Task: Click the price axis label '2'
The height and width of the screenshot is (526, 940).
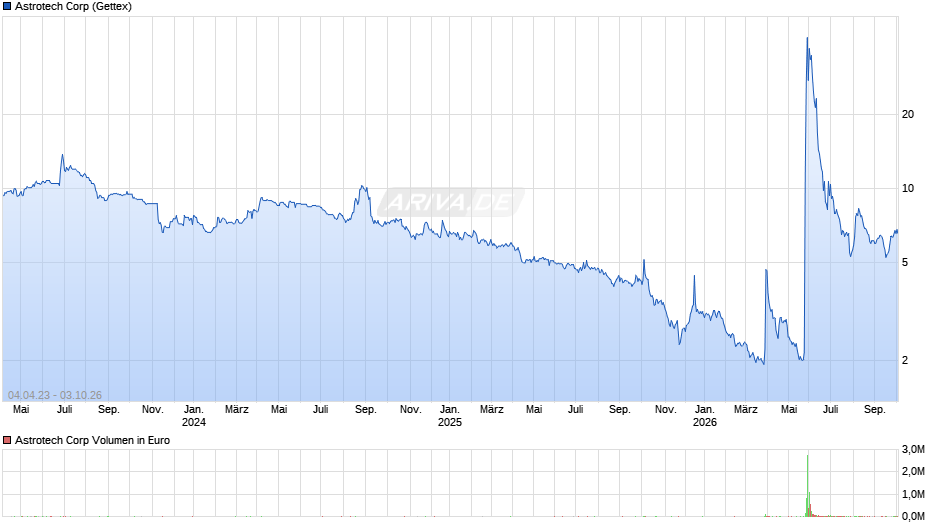Action: 905,360
